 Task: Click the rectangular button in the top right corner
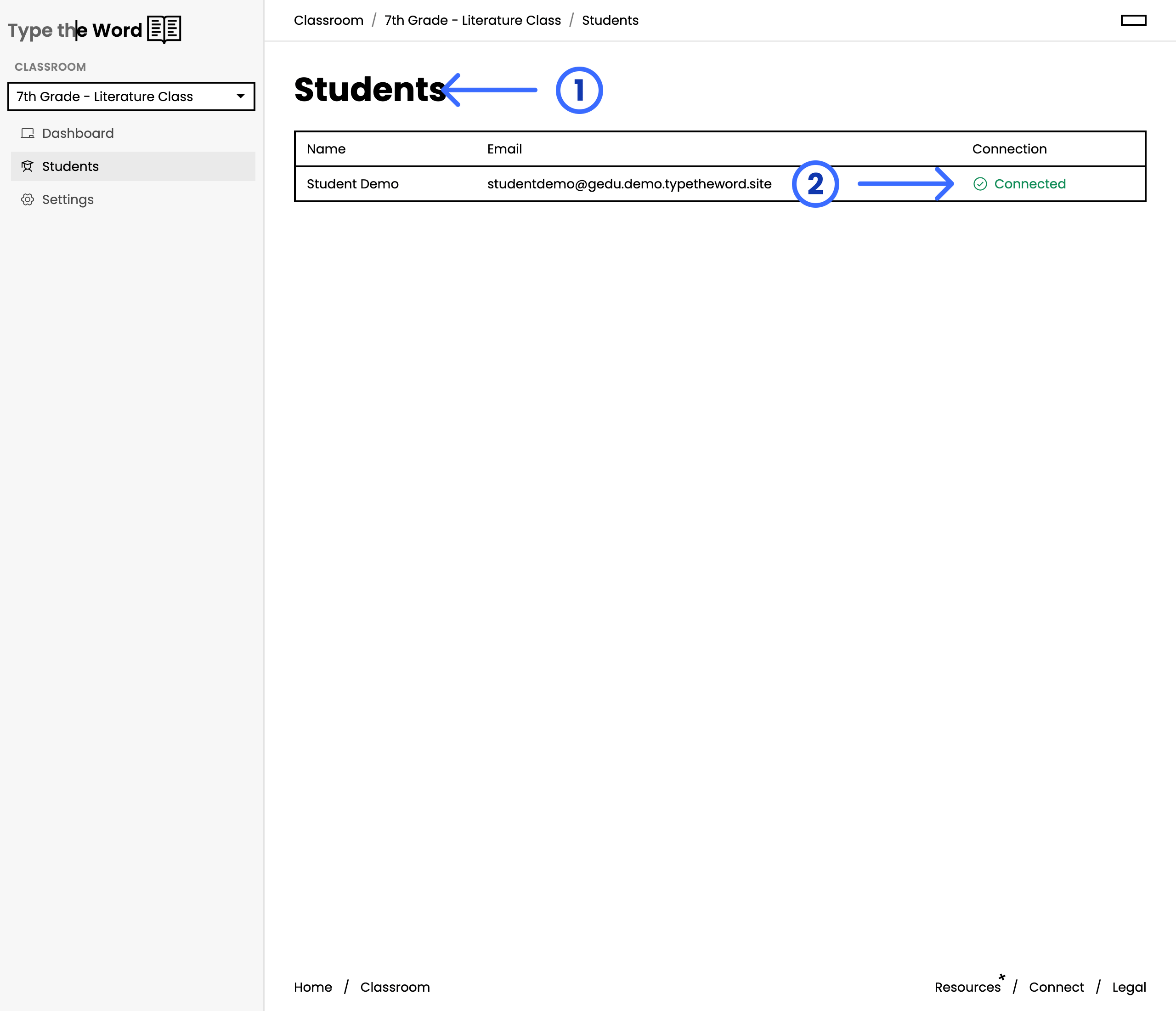(x=1133, y=20)
